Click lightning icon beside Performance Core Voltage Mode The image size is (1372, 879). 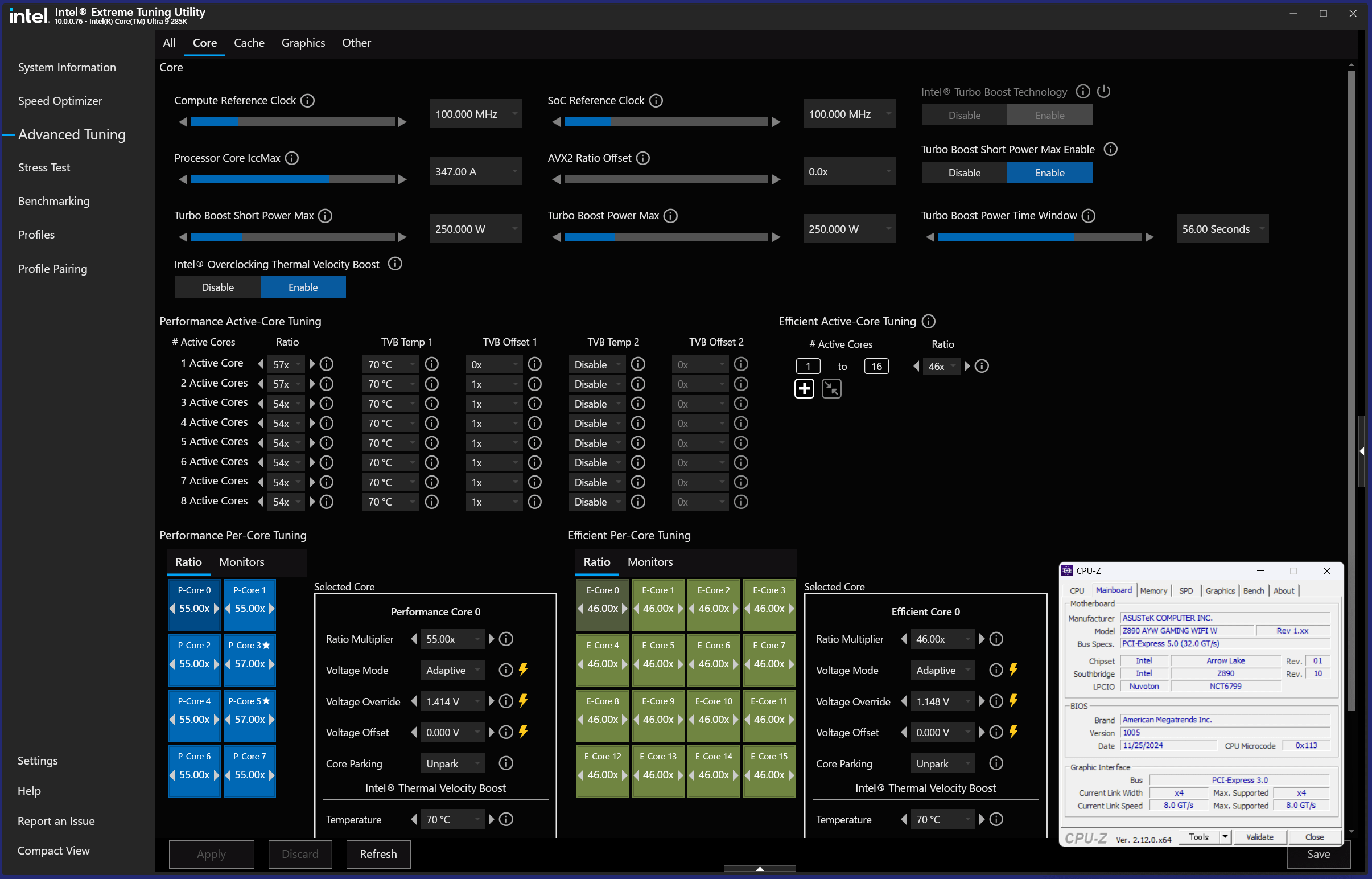523,669
